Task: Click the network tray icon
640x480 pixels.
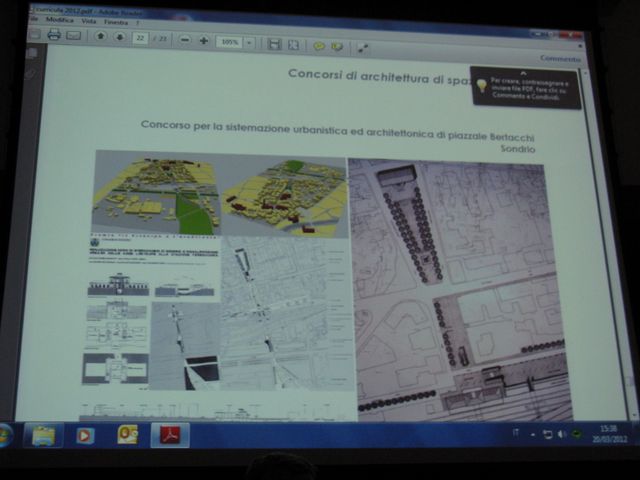Action: 548,435
